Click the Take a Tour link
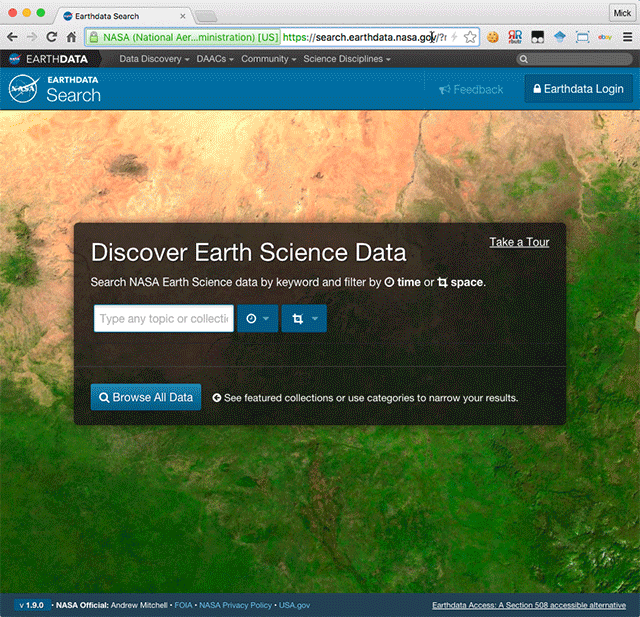The width and height of the screenshot is (640, 617). 519,242
